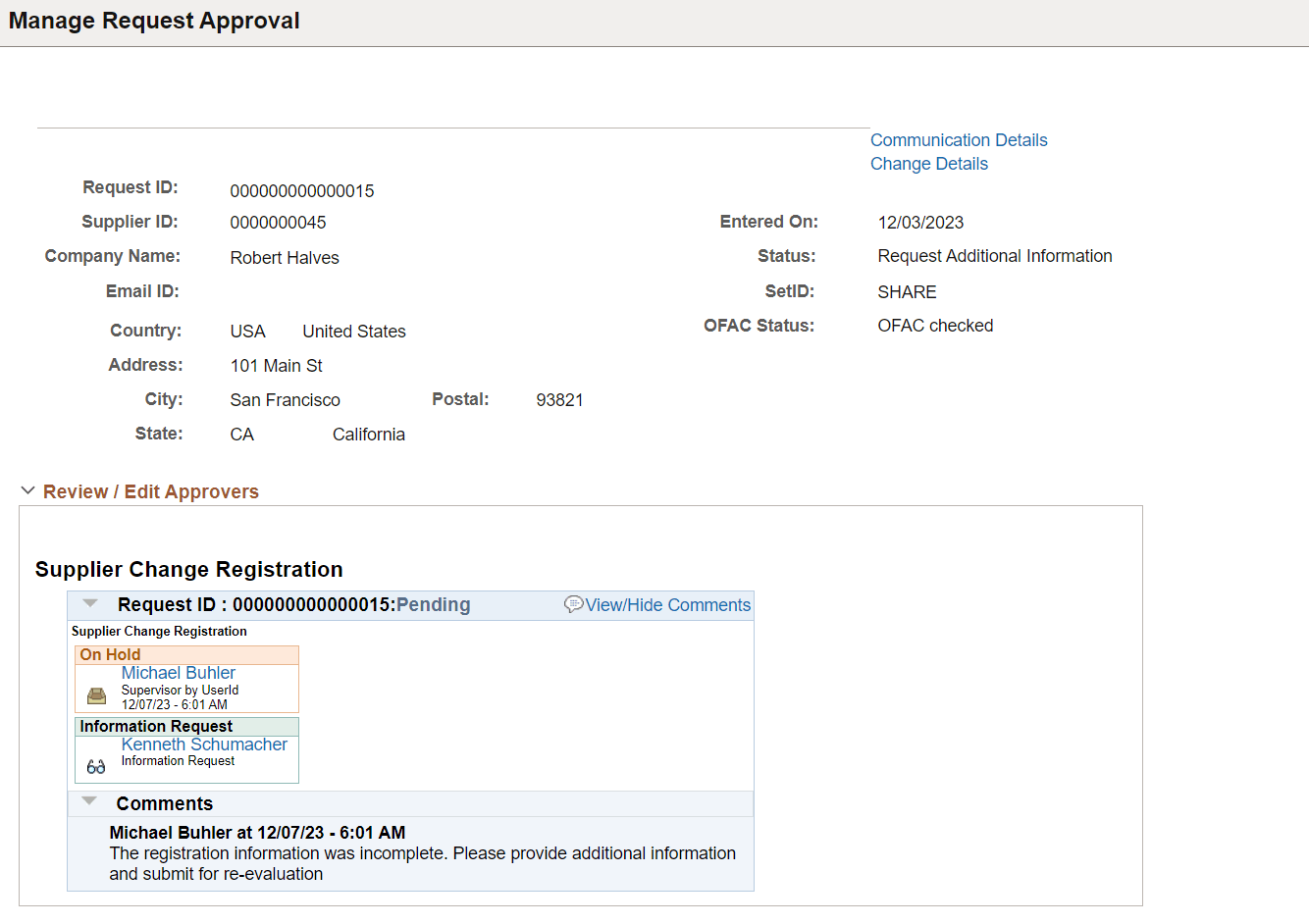Viewport: 1309px width, 924px height.
Task: Open Change Details
Action: pos(928,163)
